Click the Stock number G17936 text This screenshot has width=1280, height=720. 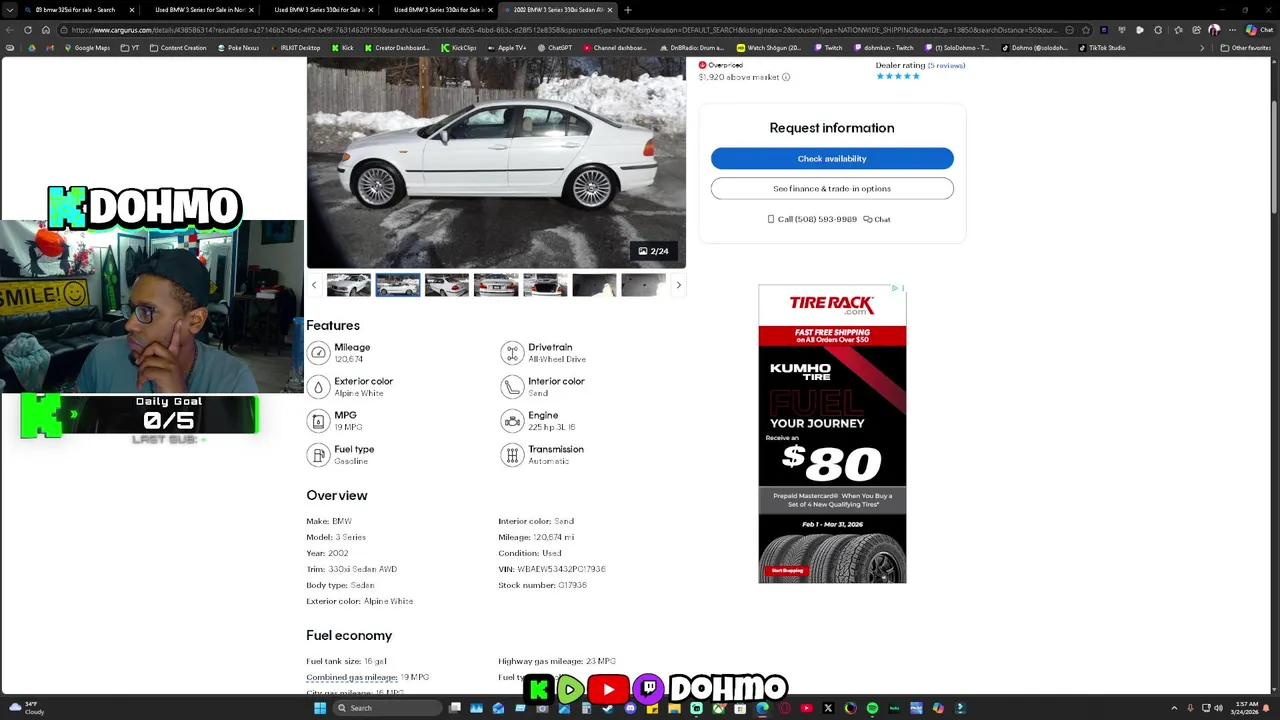tap(542, 585)
